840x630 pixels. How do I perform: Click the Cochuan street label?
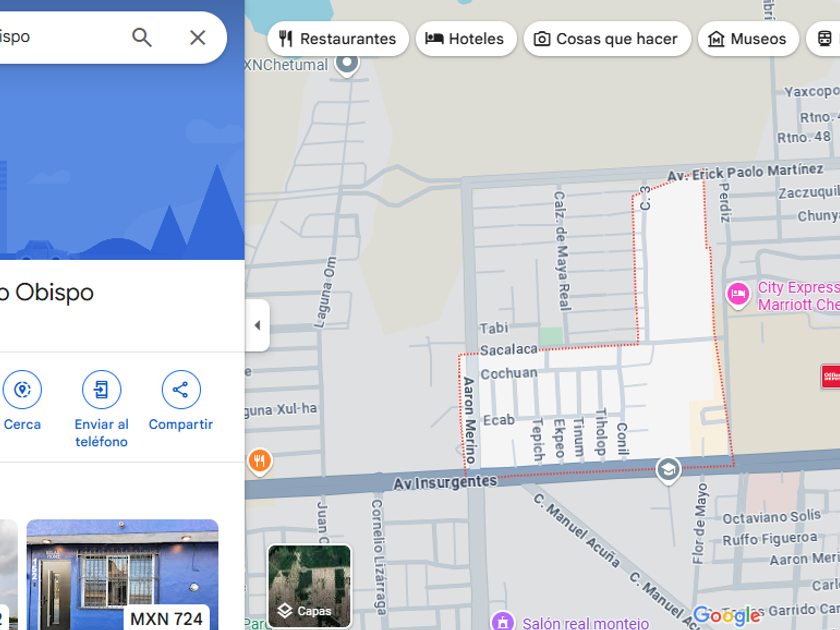click(x=509, y=373)
